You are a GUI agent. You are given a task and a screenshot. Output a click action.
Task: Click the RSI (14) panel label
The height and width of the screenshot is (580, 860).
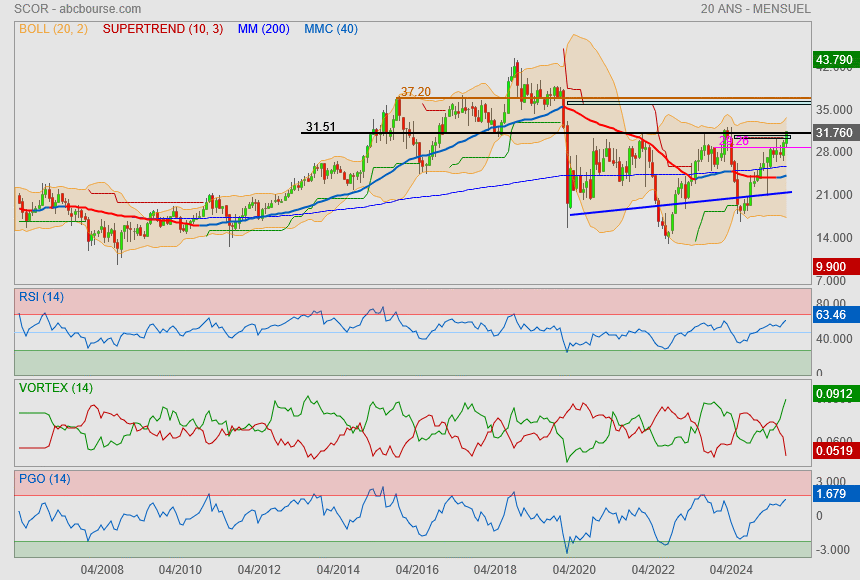[x=41, y=296]
